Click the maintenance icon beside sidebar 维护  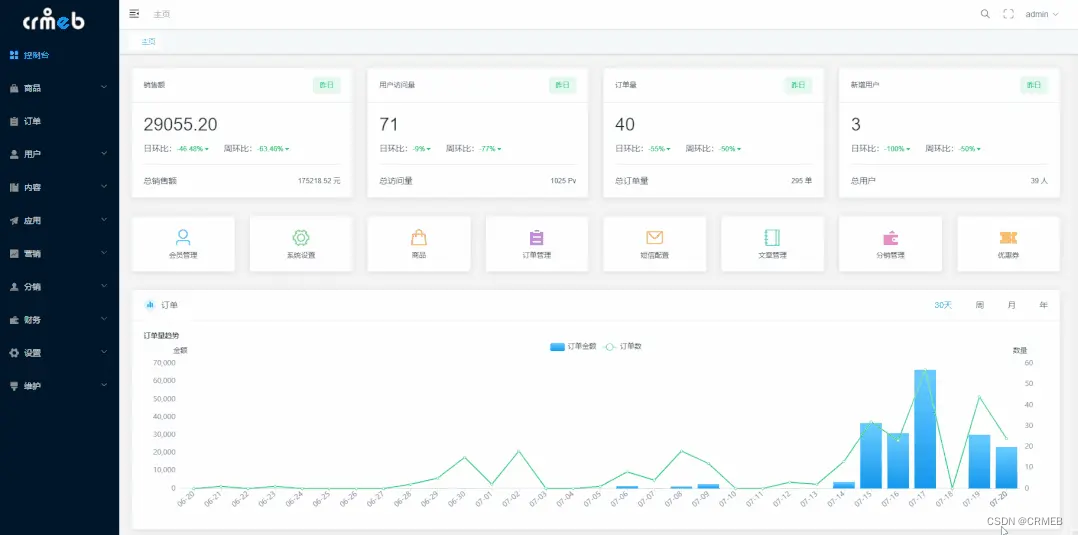(14, 386)
